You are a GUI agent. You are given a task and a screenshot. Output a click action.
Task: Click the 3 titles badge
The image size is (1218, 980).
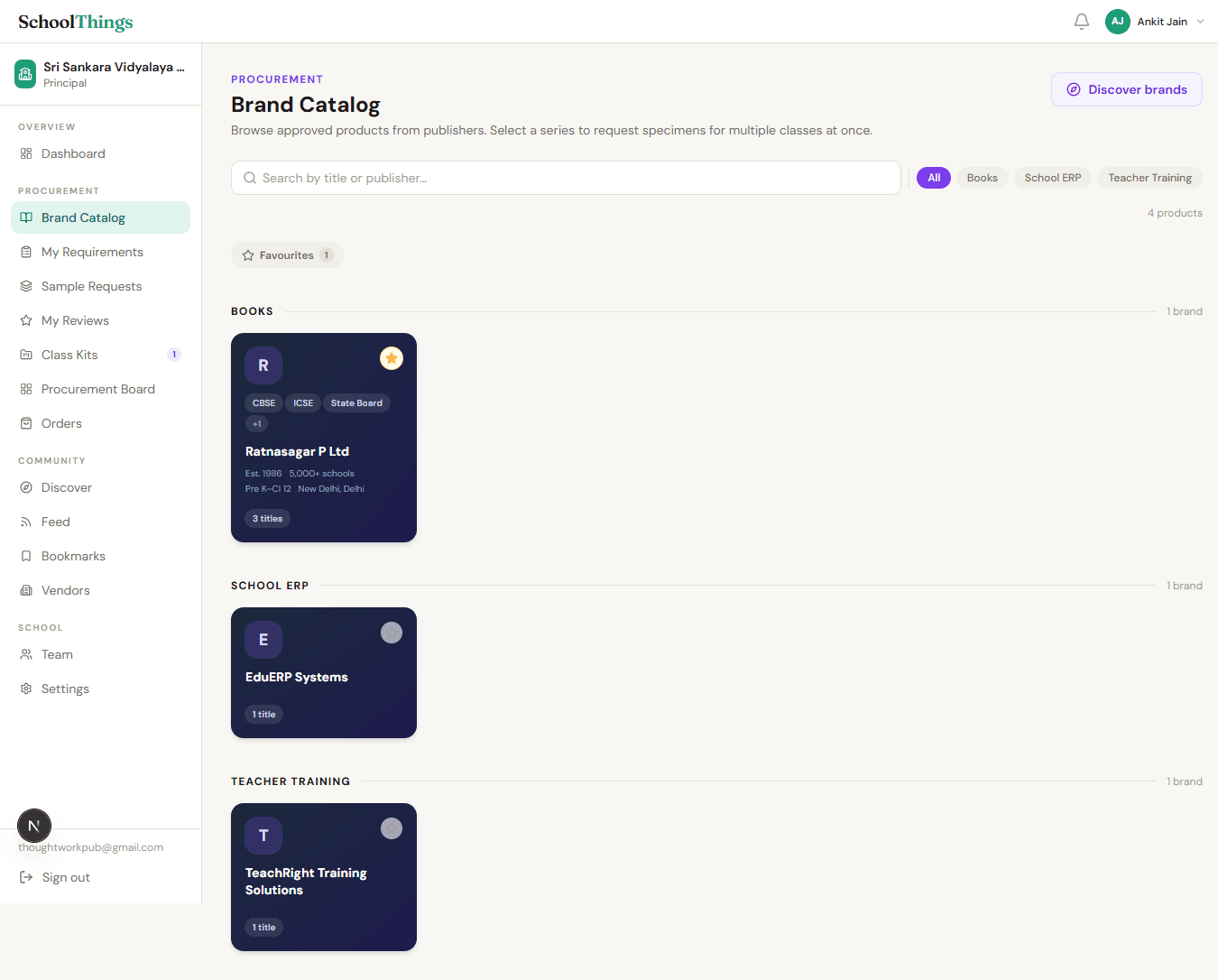[267, 519]
